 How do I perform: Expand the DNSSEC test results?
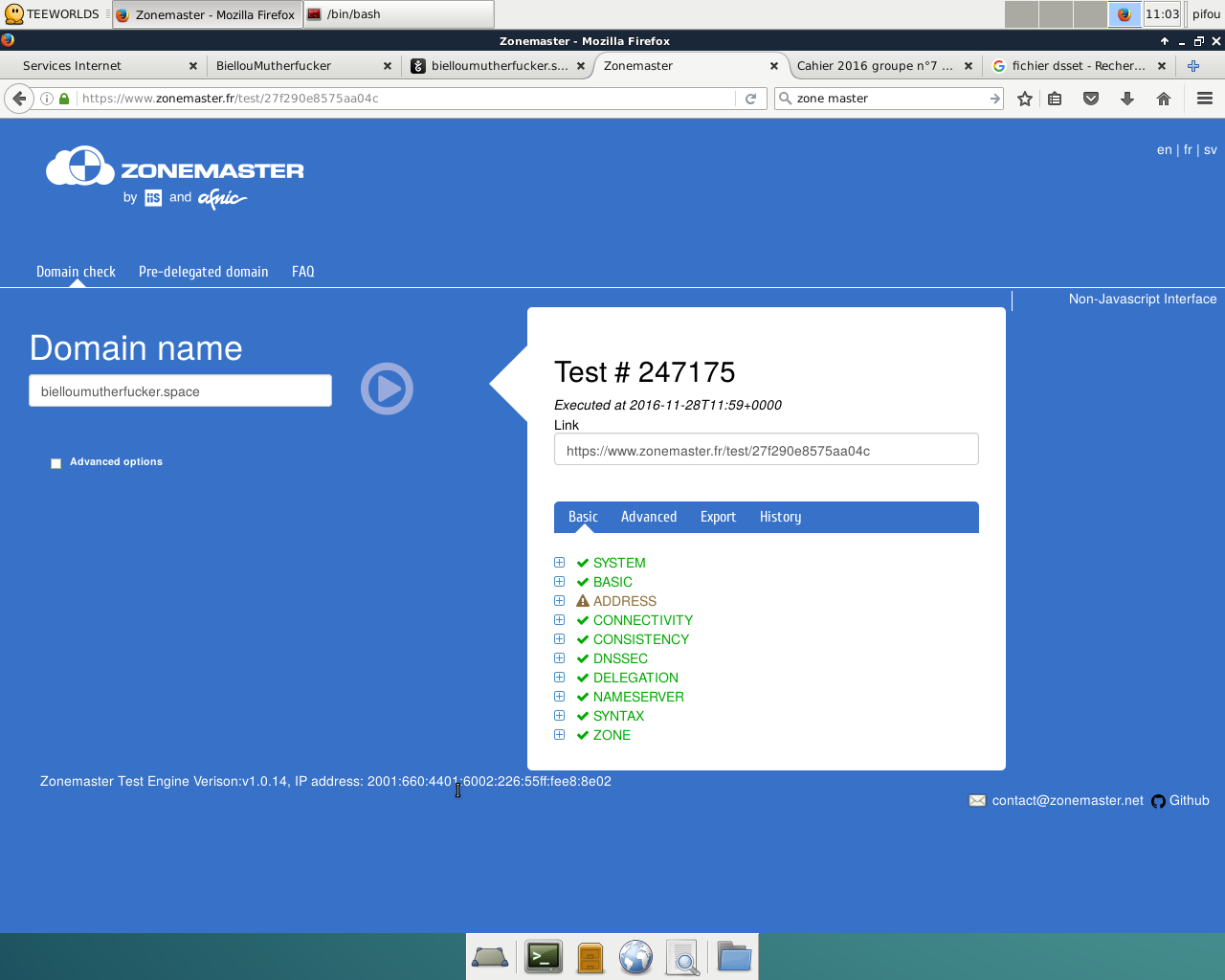coord(560,658)
